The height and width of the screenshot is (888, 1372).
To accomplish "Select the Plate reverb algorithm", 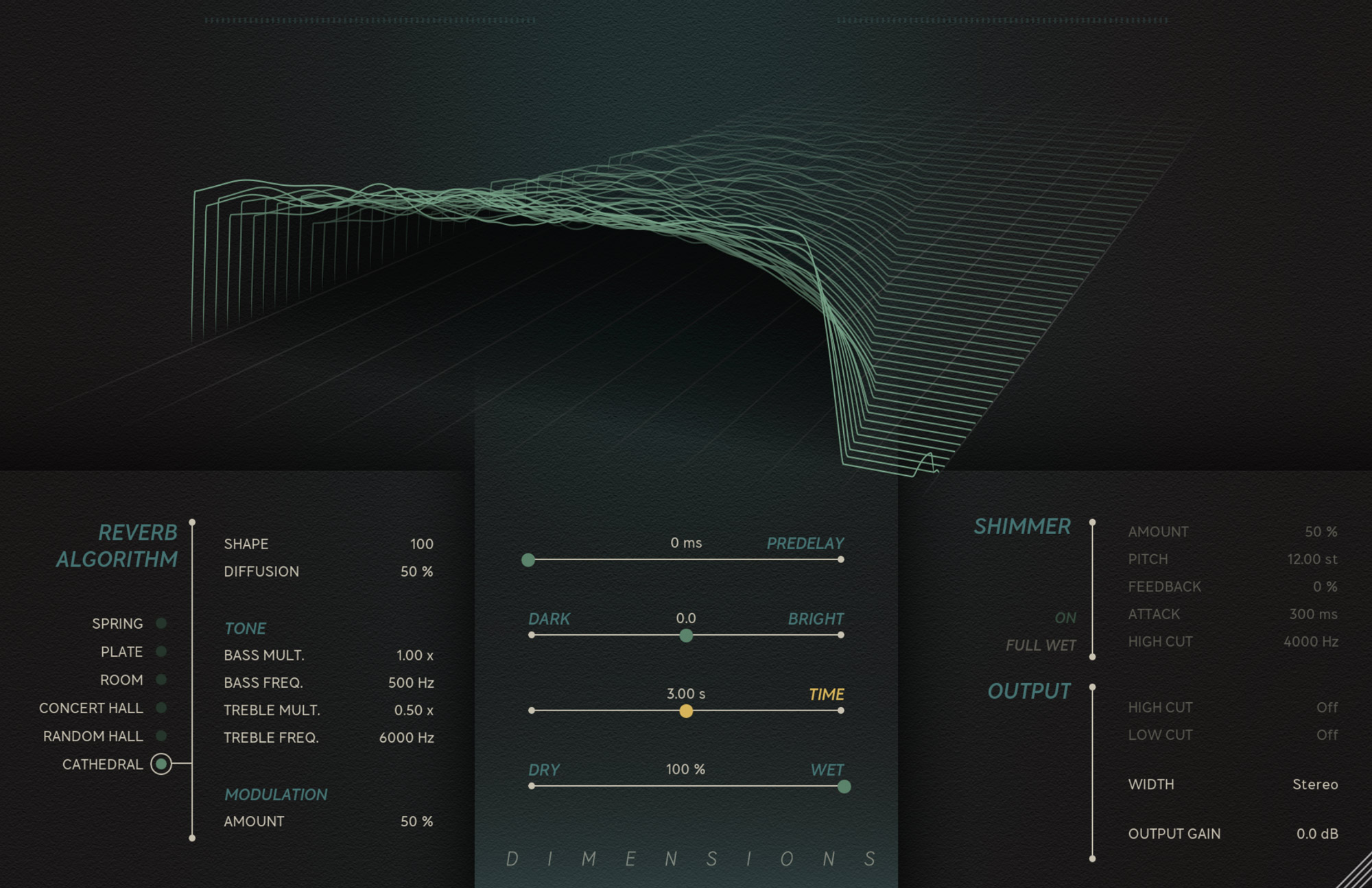I will pyautogui.click(x=161, y=651).
